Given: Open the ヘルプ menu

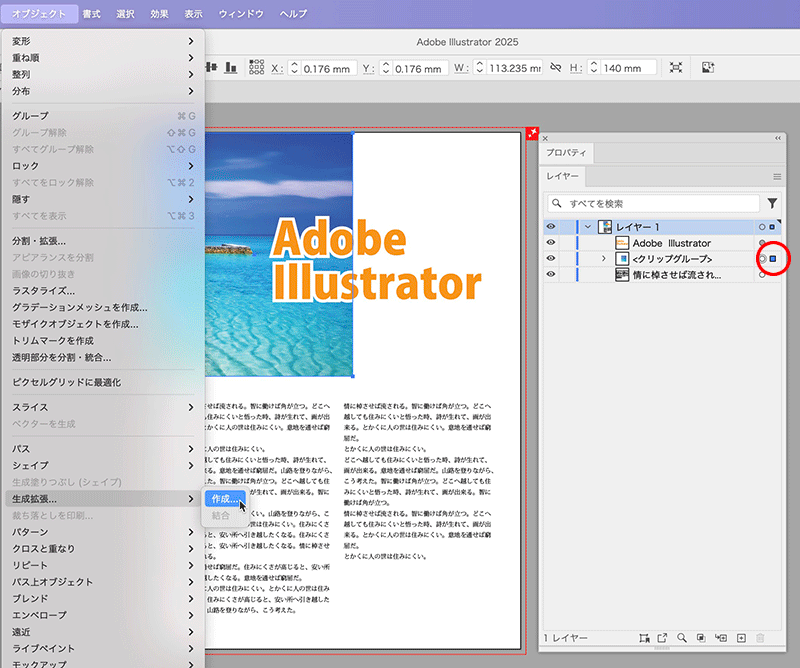Looking at the screenshot, I should 293,14.
